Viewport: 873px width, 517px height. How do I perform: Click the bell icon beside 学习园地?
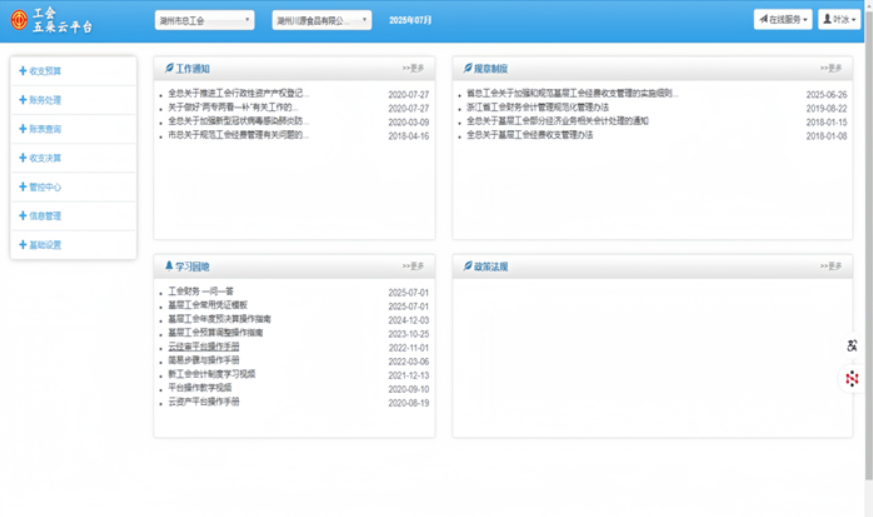[x=169, y=266]
